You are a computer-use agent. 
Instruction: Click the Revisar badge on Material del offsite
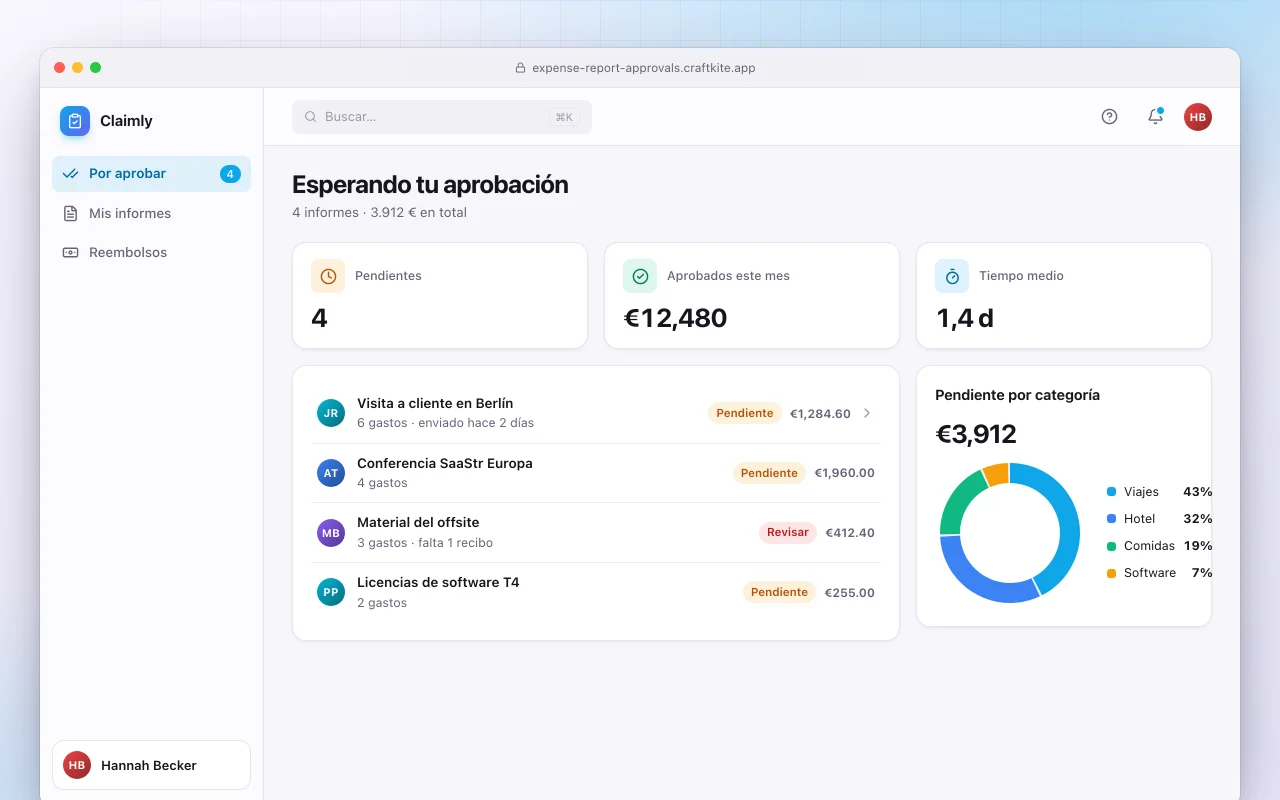tap(788, 533)
